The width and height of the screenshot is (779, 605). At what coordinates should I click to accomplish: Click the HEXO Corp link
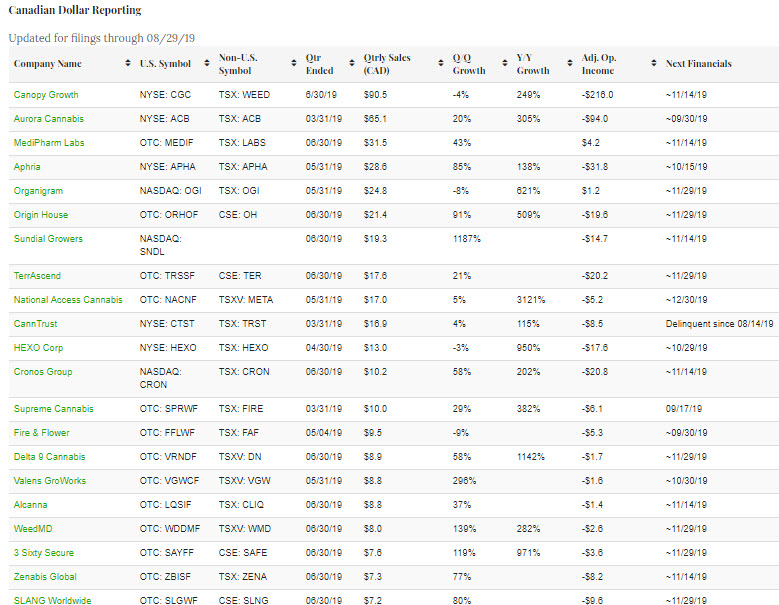point(39,348)
